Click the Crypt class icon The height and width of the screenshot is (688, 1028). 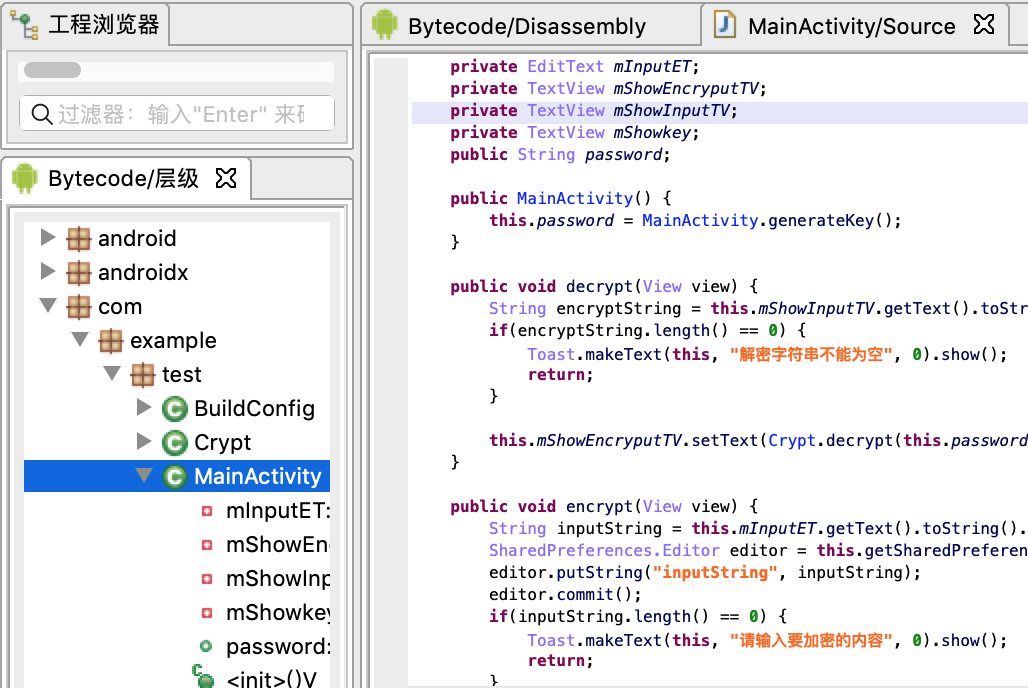pos(174,443)
